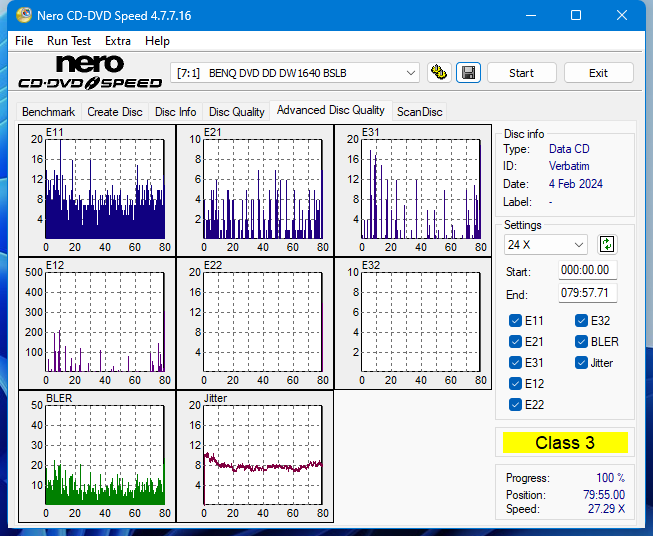This screenshot has width=653, height=536.
Task: Click the green refresh speed icon
Action: pyautogui.click(x=607, y=244)
